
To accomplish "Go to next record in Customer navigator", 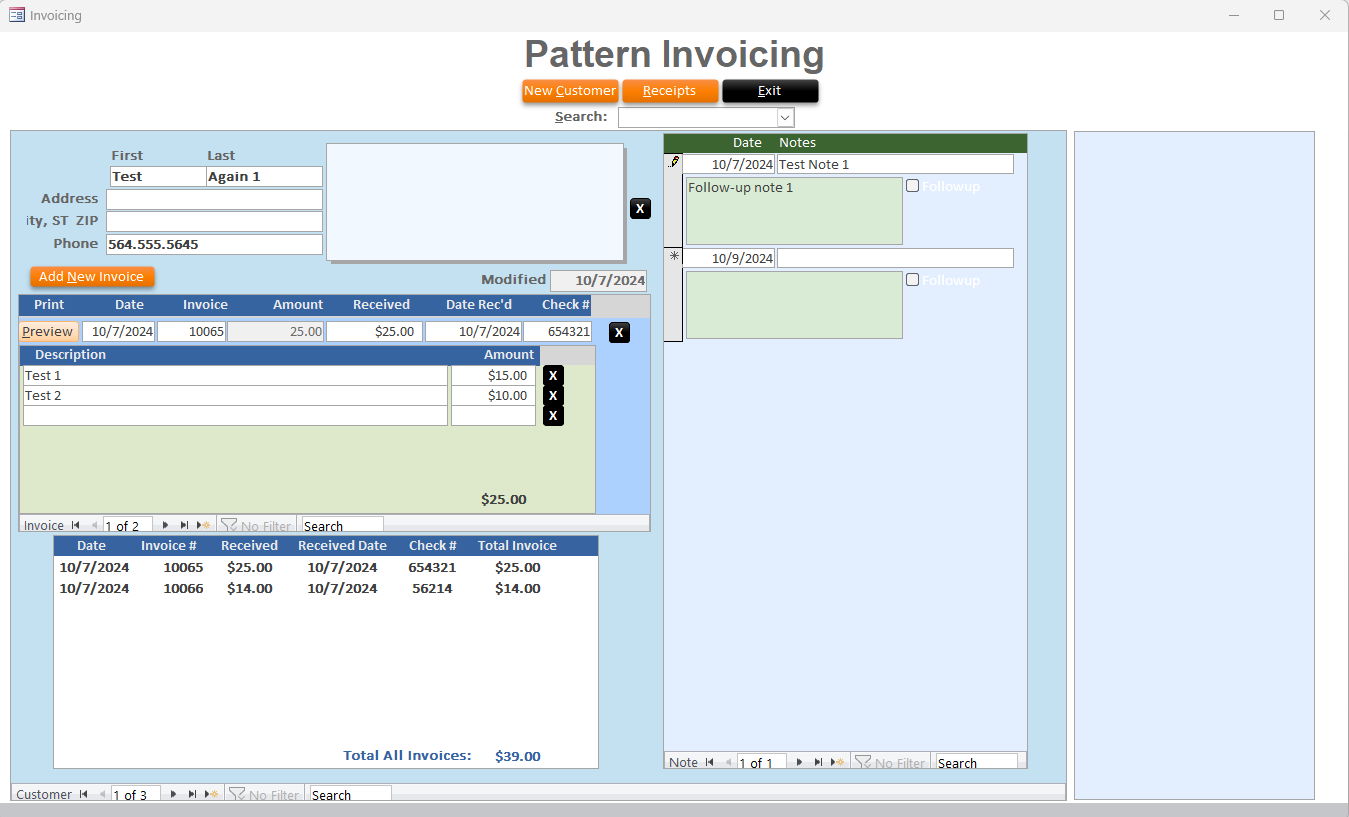I will (173, 794).
